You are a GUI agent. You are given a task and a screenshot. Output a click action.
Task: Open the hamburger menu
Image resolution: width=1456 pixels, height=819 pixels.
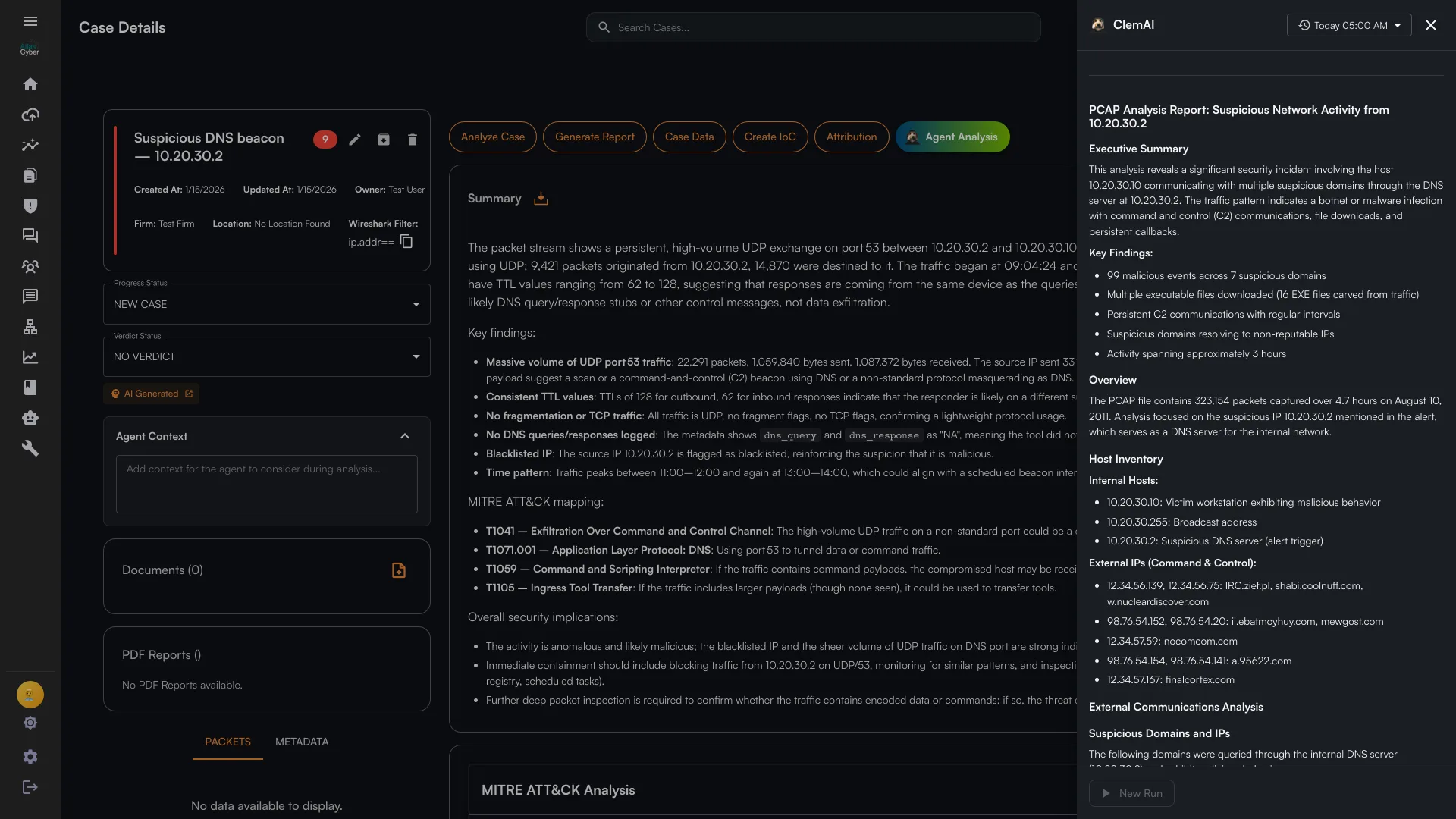point(30,21)
